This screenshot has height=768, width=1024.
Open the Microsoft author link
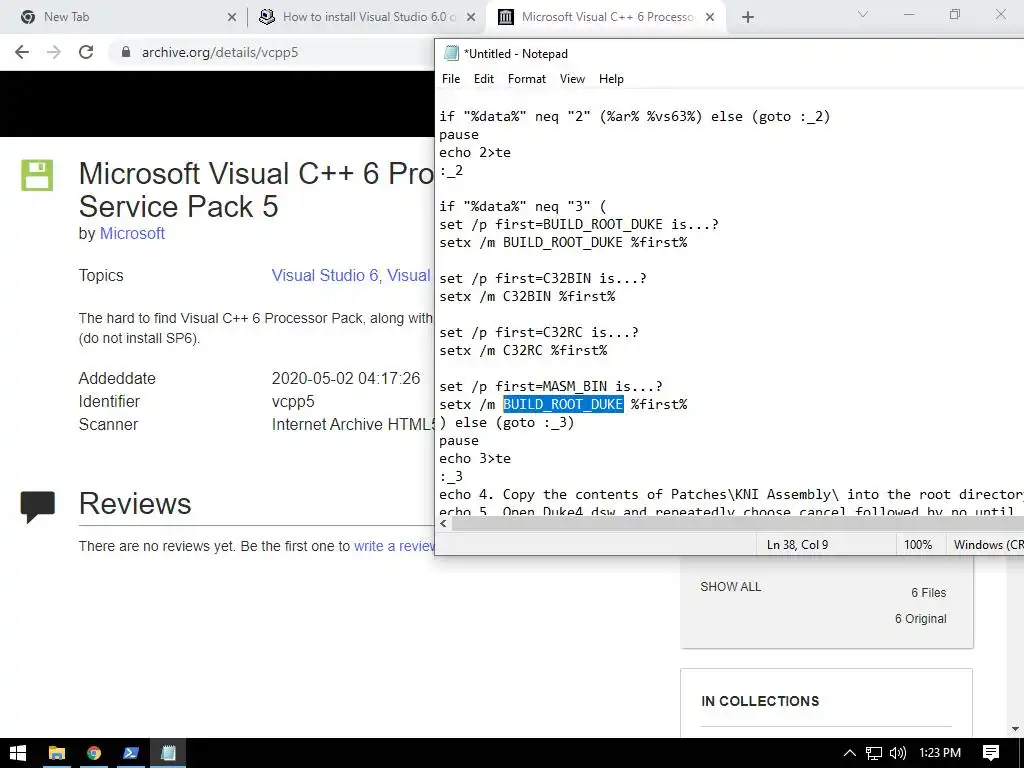pyautogui.click(x=132, y=233)
